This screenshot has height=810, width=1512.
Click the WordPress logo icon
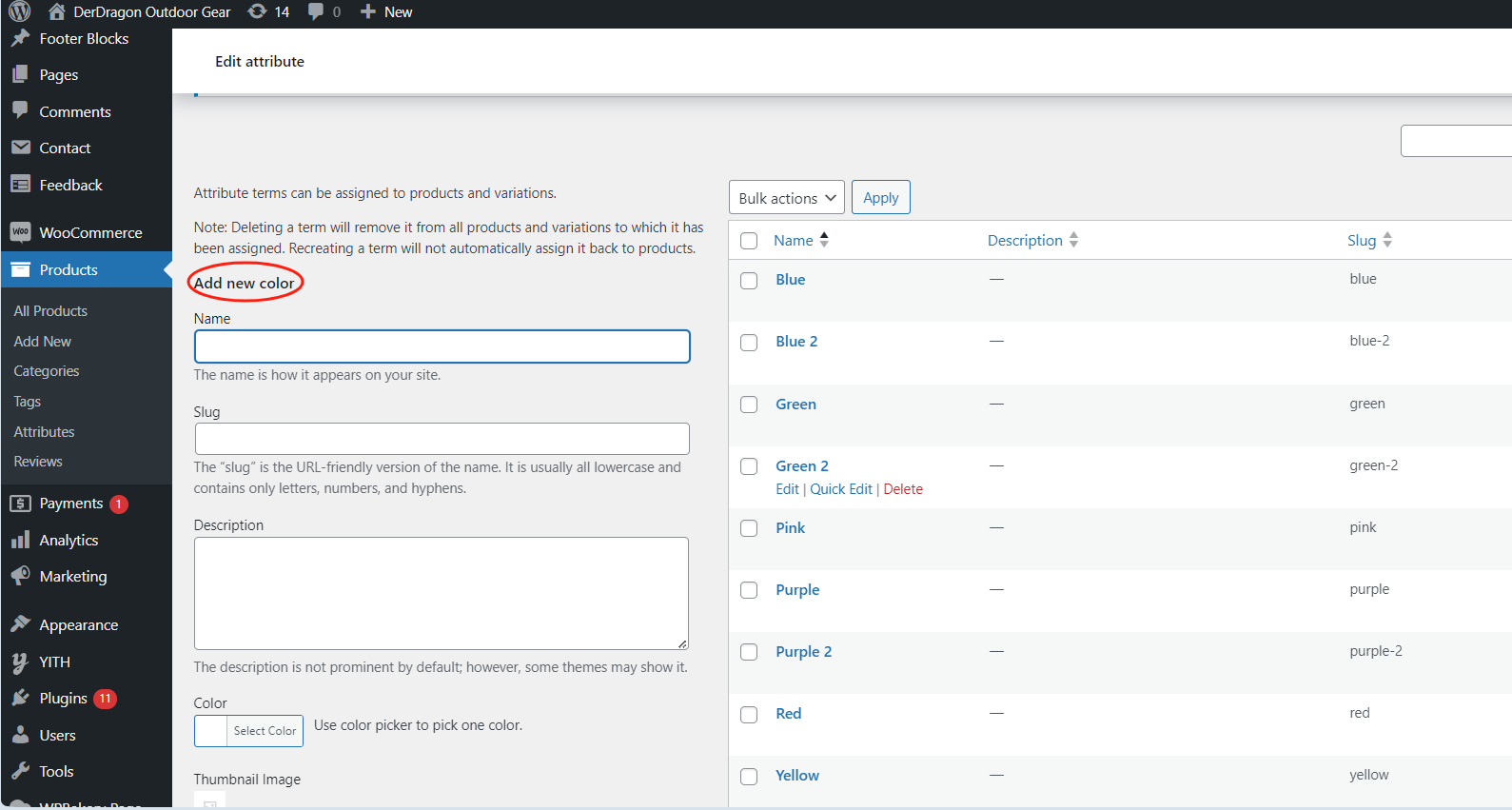click(x=20, y=11)
